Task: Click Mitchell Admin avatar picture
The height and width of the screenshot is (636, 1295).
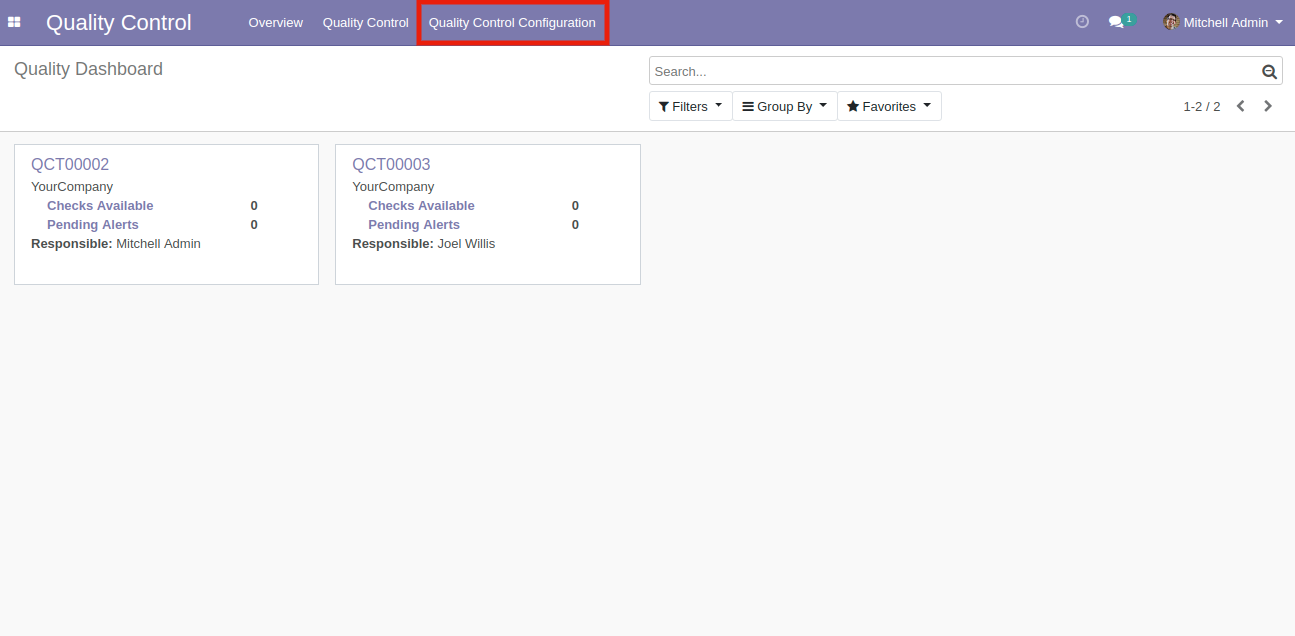Action: pyautogui.click(x=1170, y=22)
